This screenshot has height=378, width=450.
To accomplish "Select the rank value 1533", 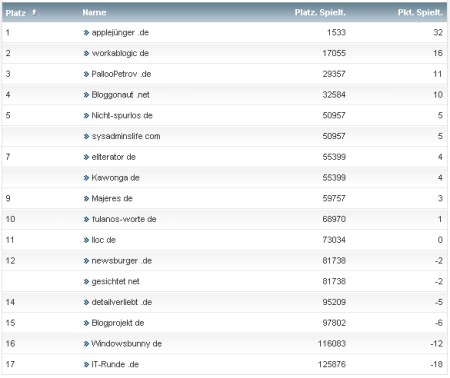I will (x=336, y=33).
